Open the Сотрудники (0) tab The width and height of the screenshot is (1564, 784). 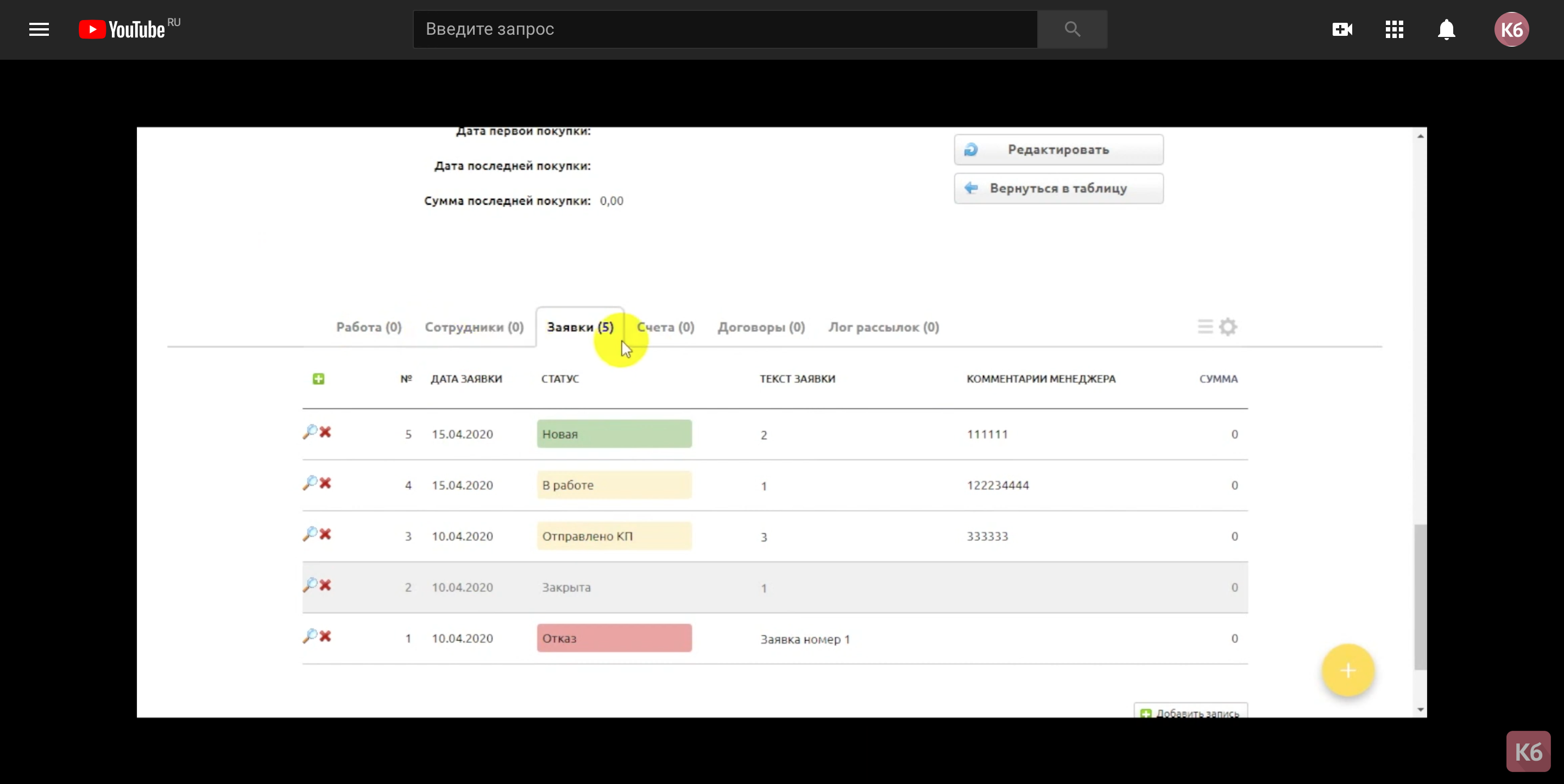coord(474,327)
